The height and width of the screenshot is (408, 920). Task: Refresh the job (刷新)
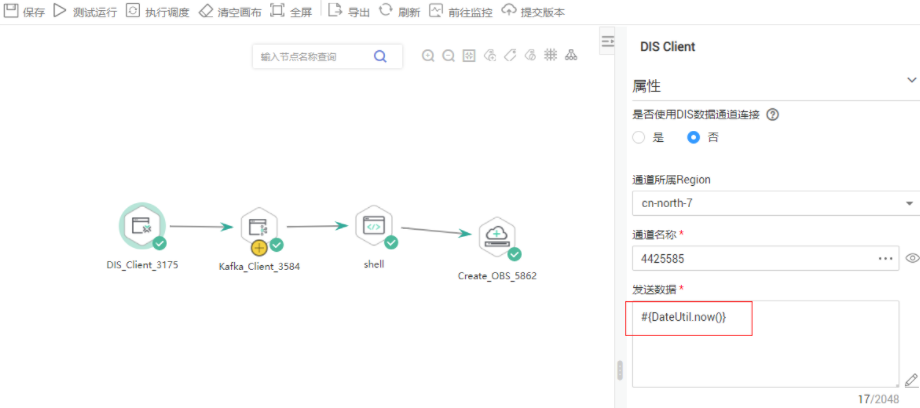point(400,11)
